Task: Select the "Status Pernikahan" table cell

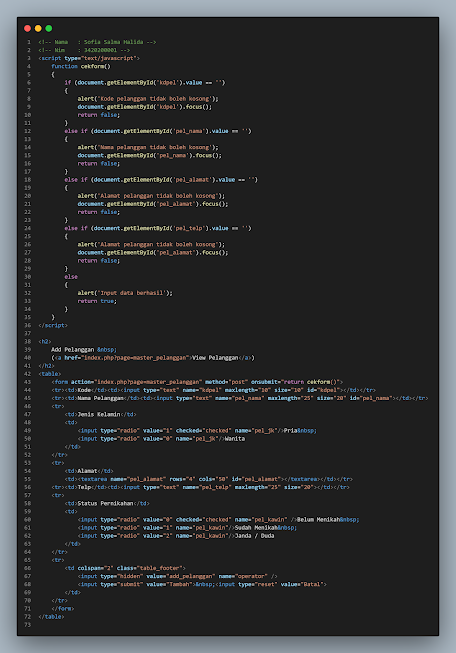Action: (x=107, y=503)
